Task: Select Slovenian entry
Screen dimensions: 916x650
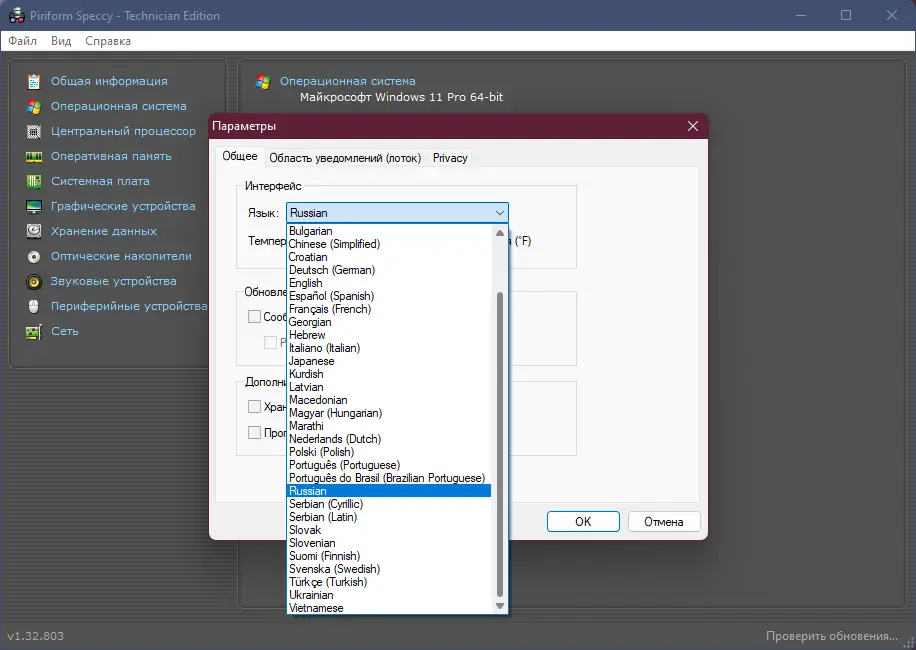Action: tap(390, 543)
